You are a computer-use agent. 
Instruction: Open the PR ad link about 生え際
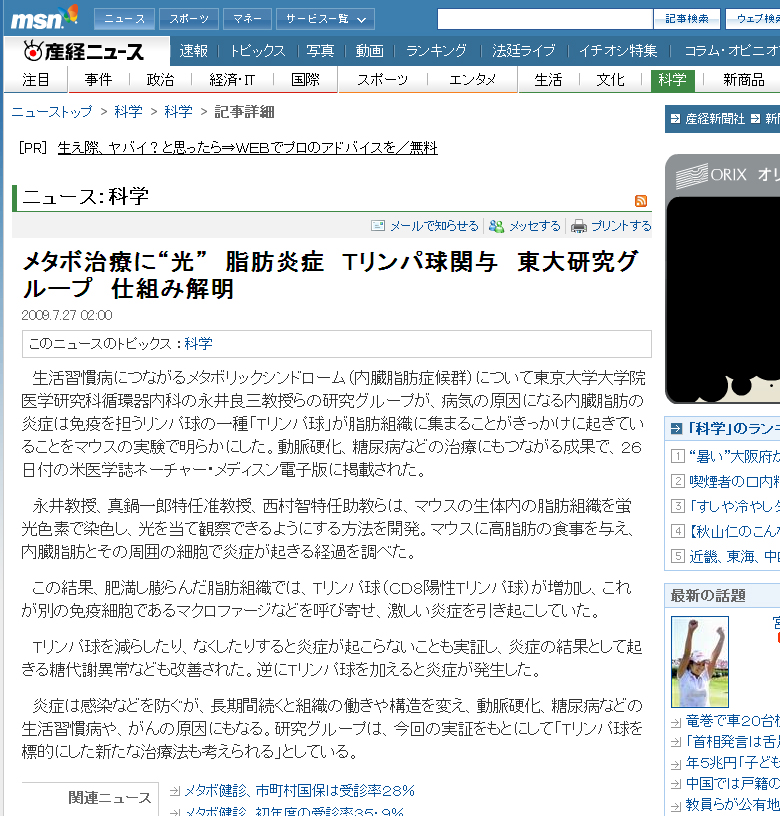(247, 148)
